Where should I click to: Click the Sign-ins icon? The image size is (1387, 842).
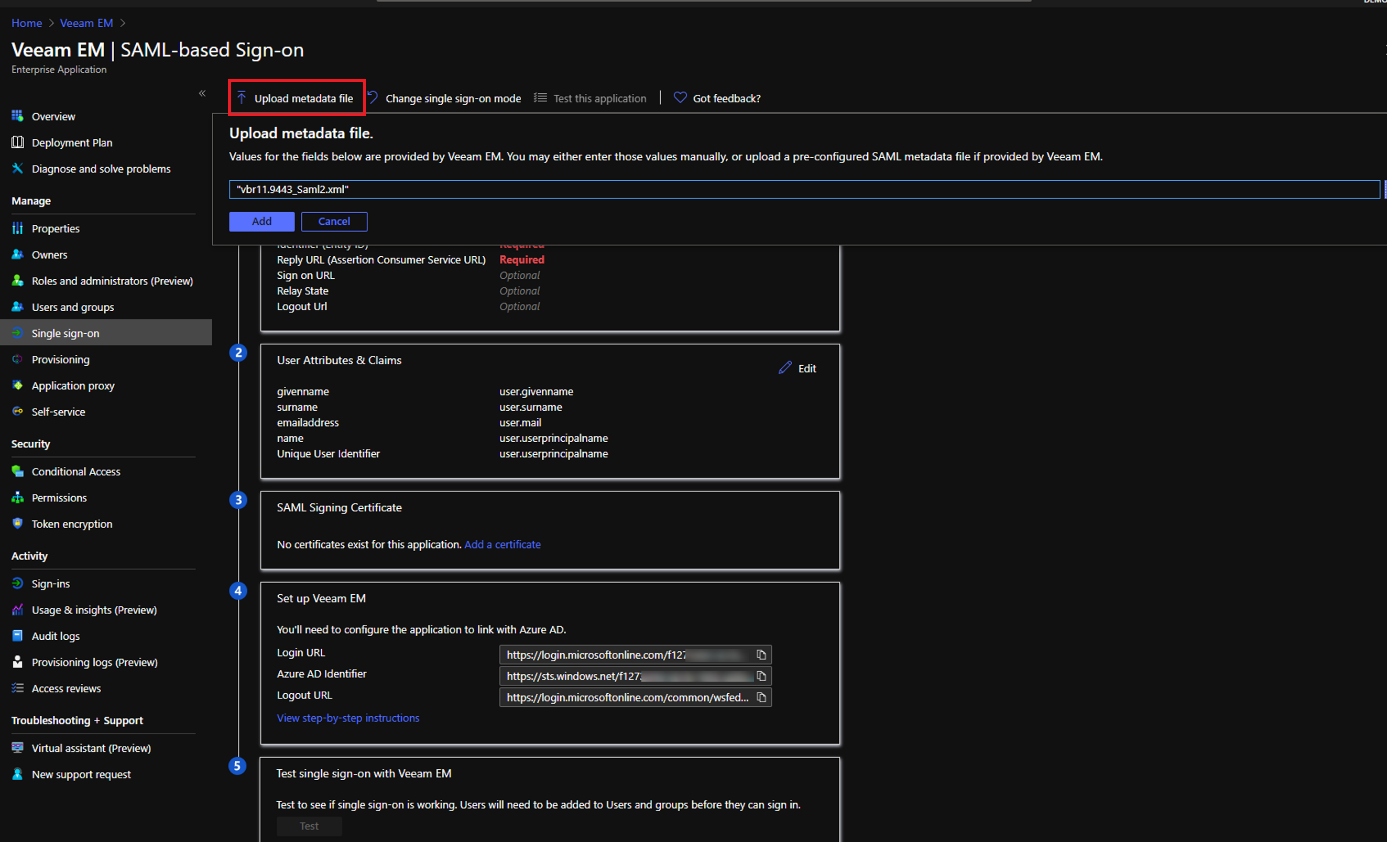tap(17, 583)
